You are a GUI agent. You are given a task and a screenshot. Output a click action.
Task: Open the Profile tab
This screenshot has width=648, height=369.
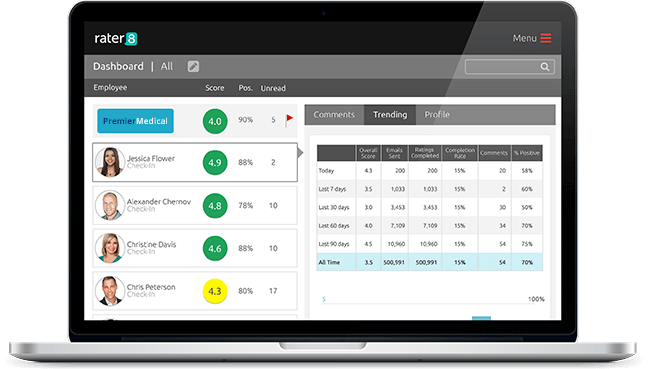point(437,114)
